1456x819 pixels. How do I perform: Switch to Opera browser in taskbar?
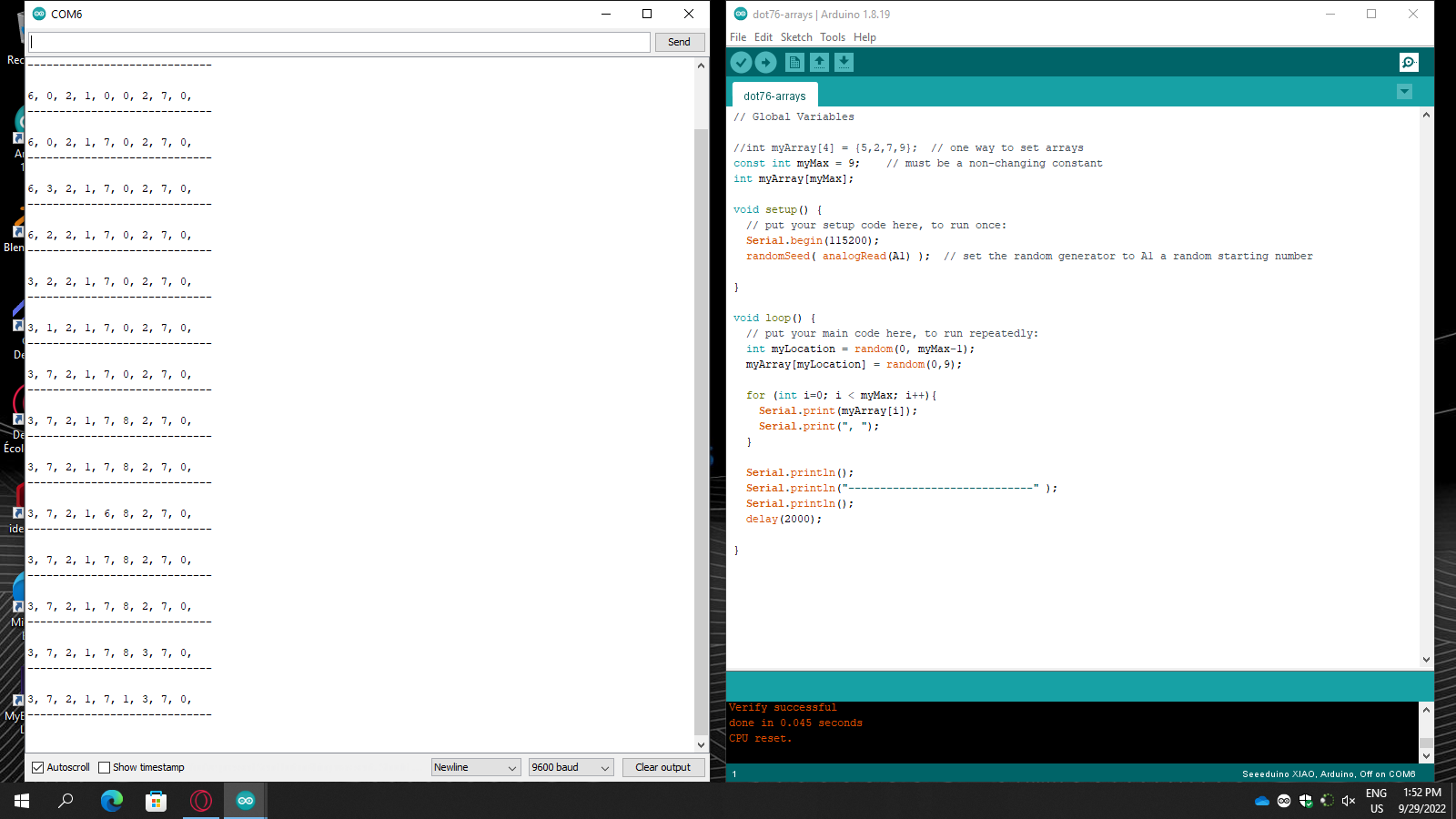point(201,801)
